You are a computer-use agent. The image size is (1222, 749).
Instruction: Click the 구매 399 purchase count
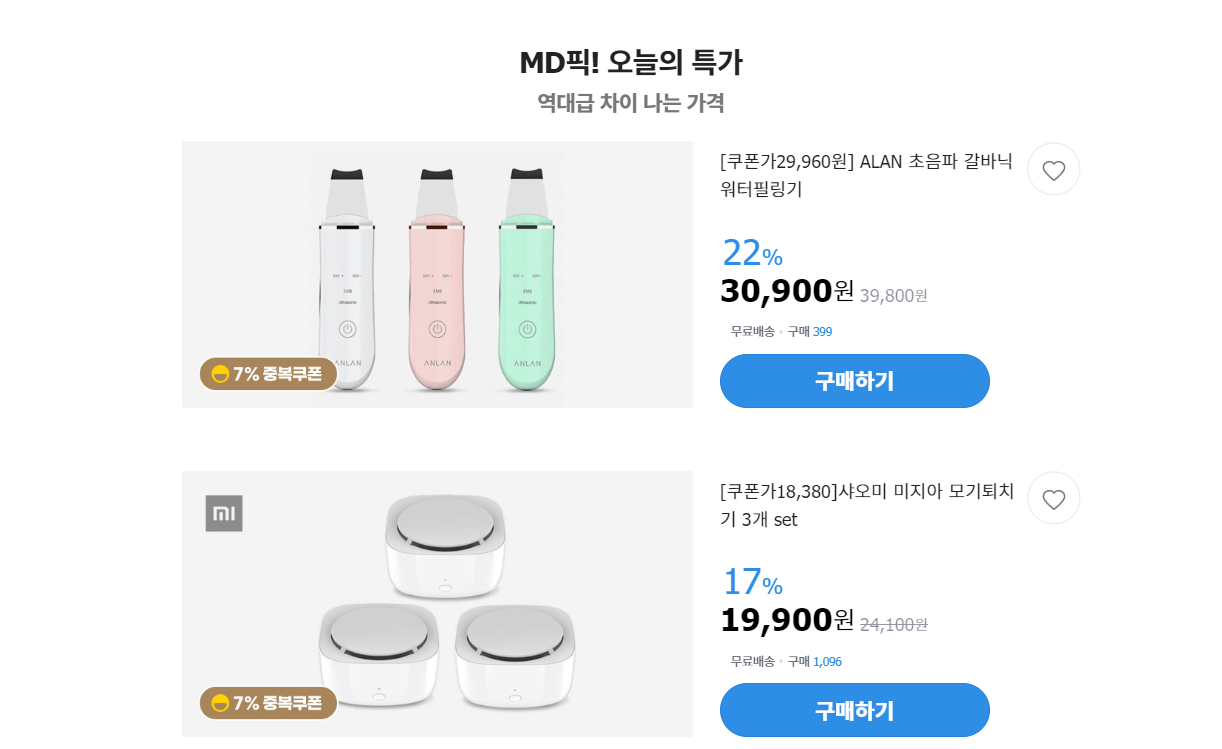pyautogui.click(x=810, y=332)
